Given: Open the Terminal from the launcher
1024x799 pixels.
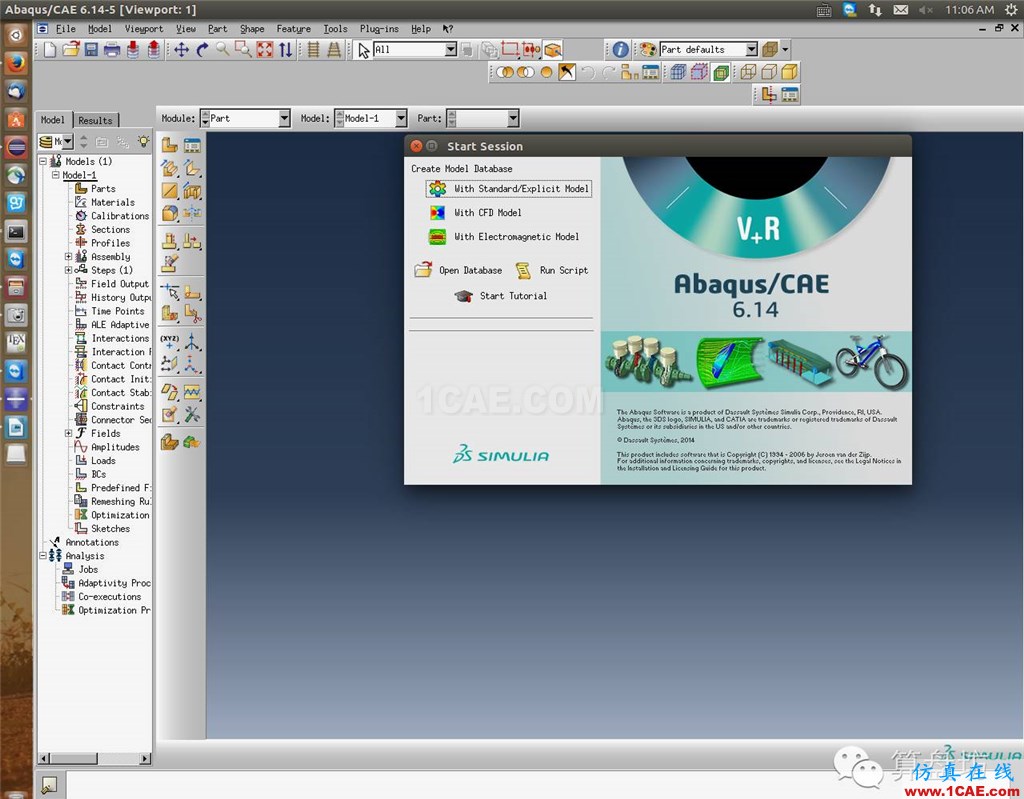Looking at the screenshot, I should (16, 231).
